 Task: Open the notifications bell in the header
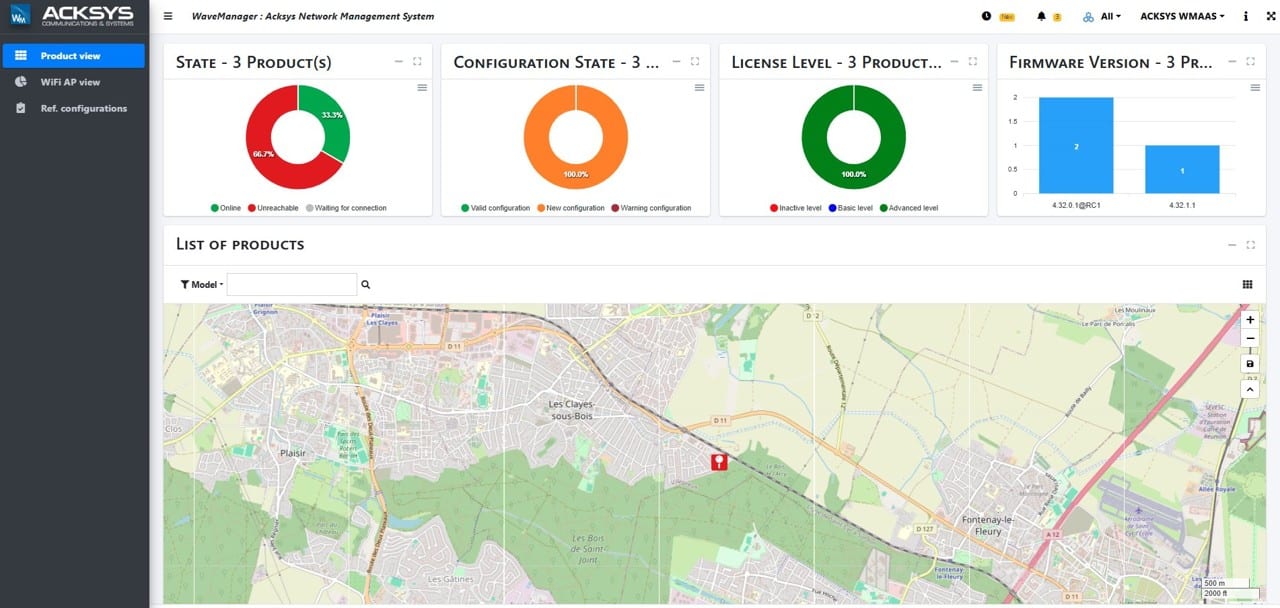(x=1040, y=16)
